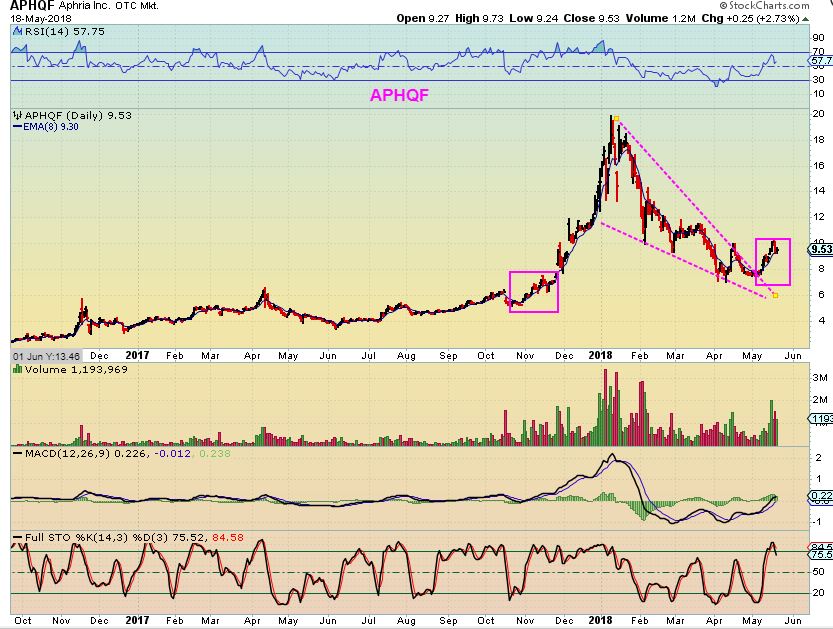The width and height of the screenshot is (833, 629).
Task: Click the yellow trendline handle at the January peak
Action: point(616,118)
